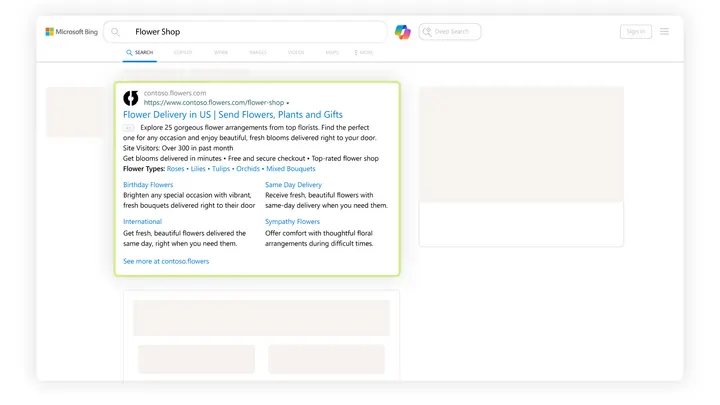This screenshot has width=720, height=405.
Task: Switch to the WORK tab
Action: [x=221, y=52]
